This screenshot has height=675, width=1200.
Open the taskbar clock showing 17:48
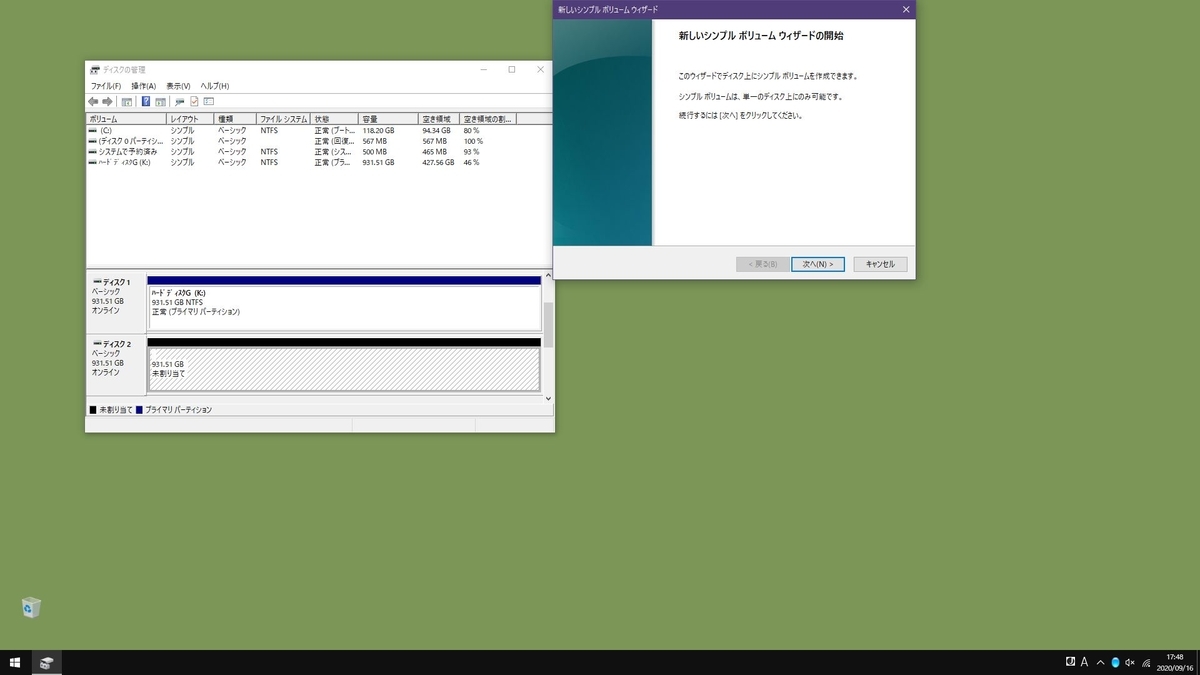[x=1173, y=662]
